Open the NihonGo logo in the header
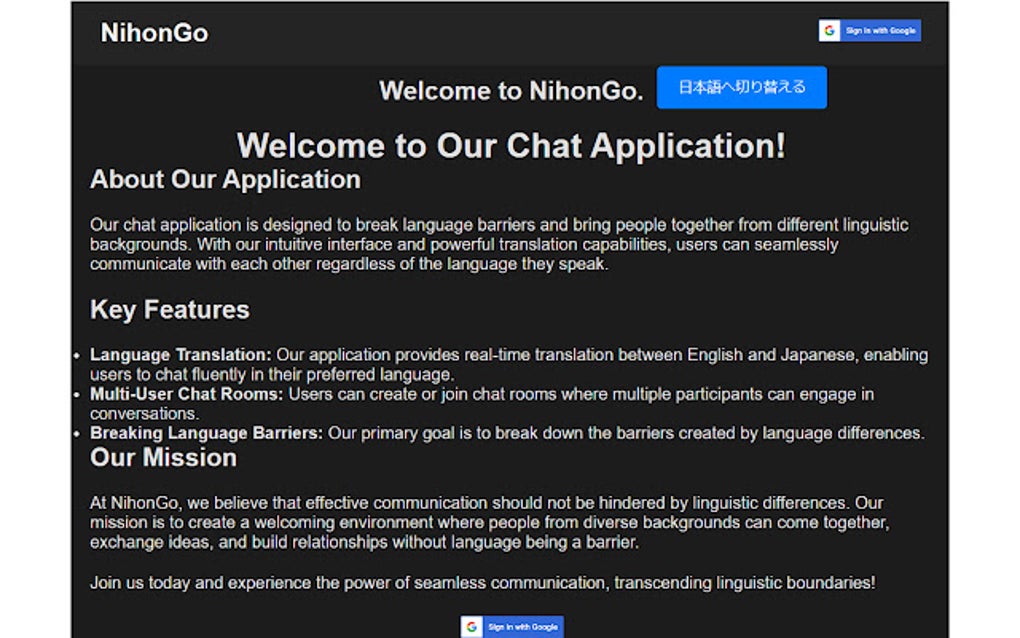Screen dimensions: 1020x638 click(154, 33)
